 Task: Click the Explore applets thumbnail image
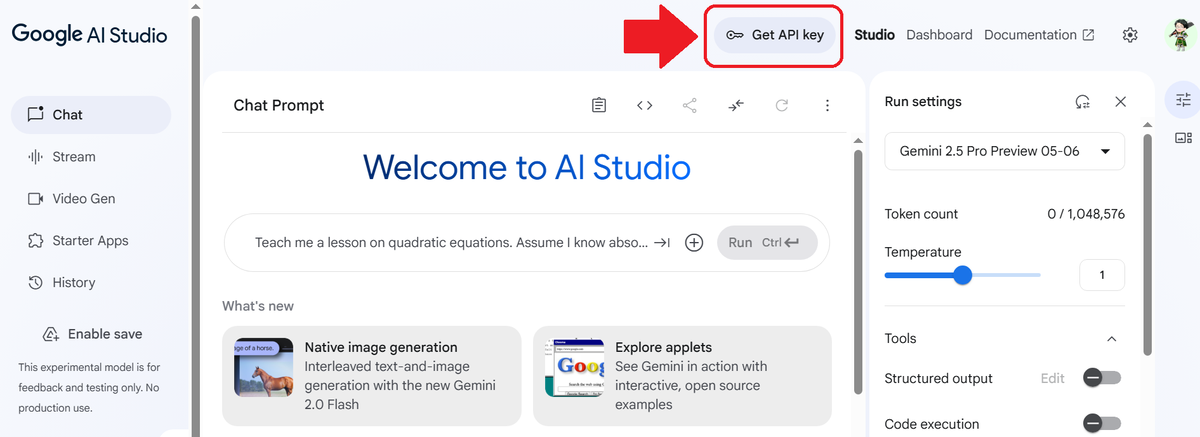click(574, 367)
